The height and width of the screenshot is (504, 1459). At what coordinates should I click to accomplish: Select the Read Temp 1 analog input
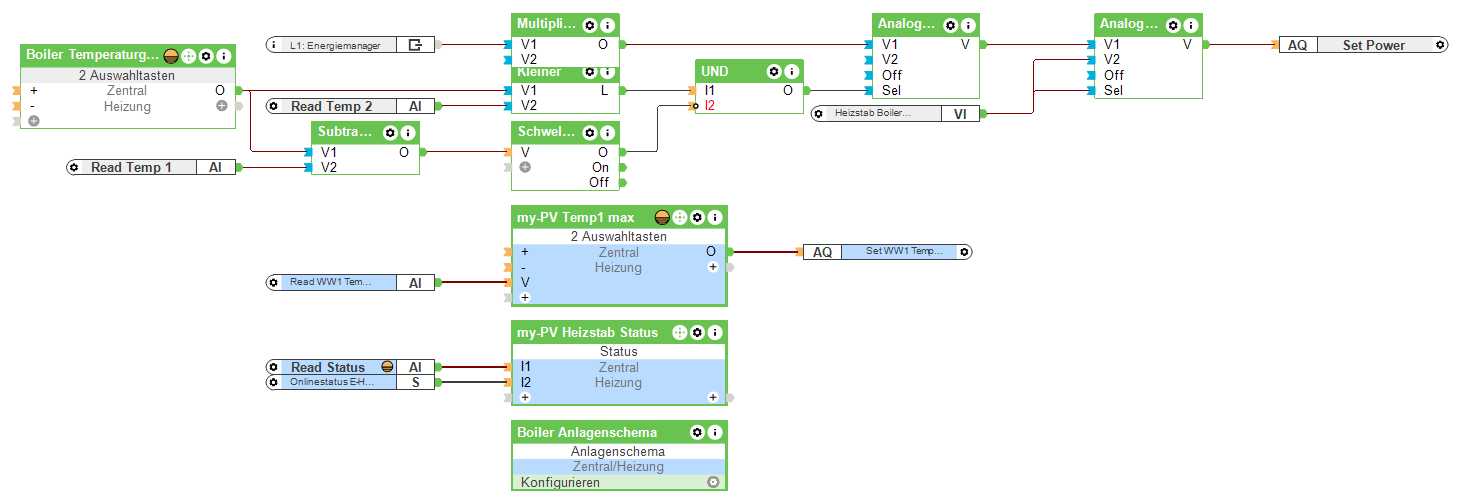point(151,167)
